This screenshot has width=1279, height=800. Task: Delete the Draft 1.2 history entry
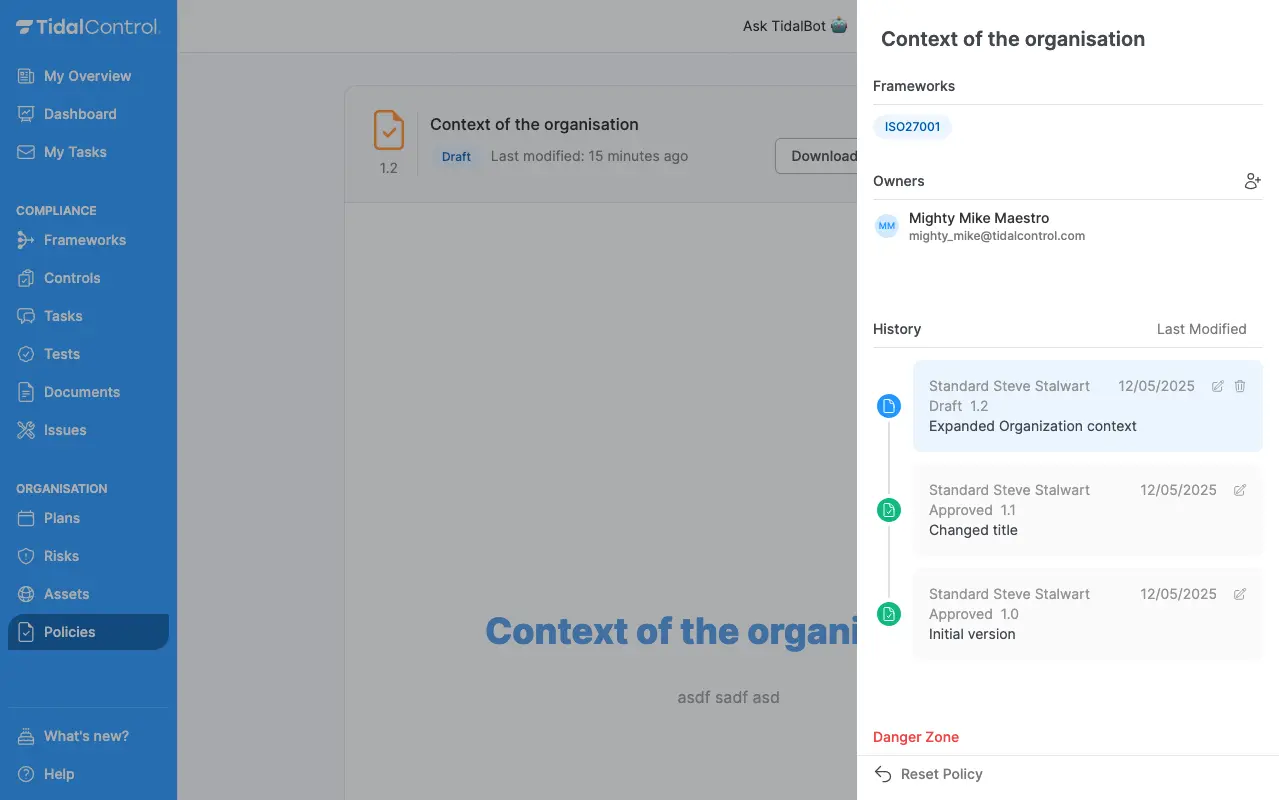1240,386
